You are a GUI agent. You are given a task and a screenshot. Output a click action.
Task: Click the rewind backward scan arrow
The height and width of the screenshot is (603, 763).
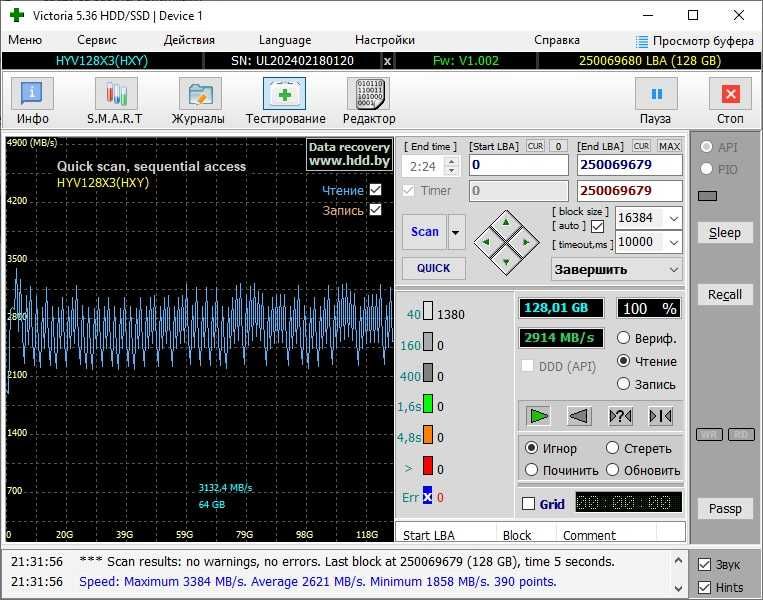pos(579,415)
